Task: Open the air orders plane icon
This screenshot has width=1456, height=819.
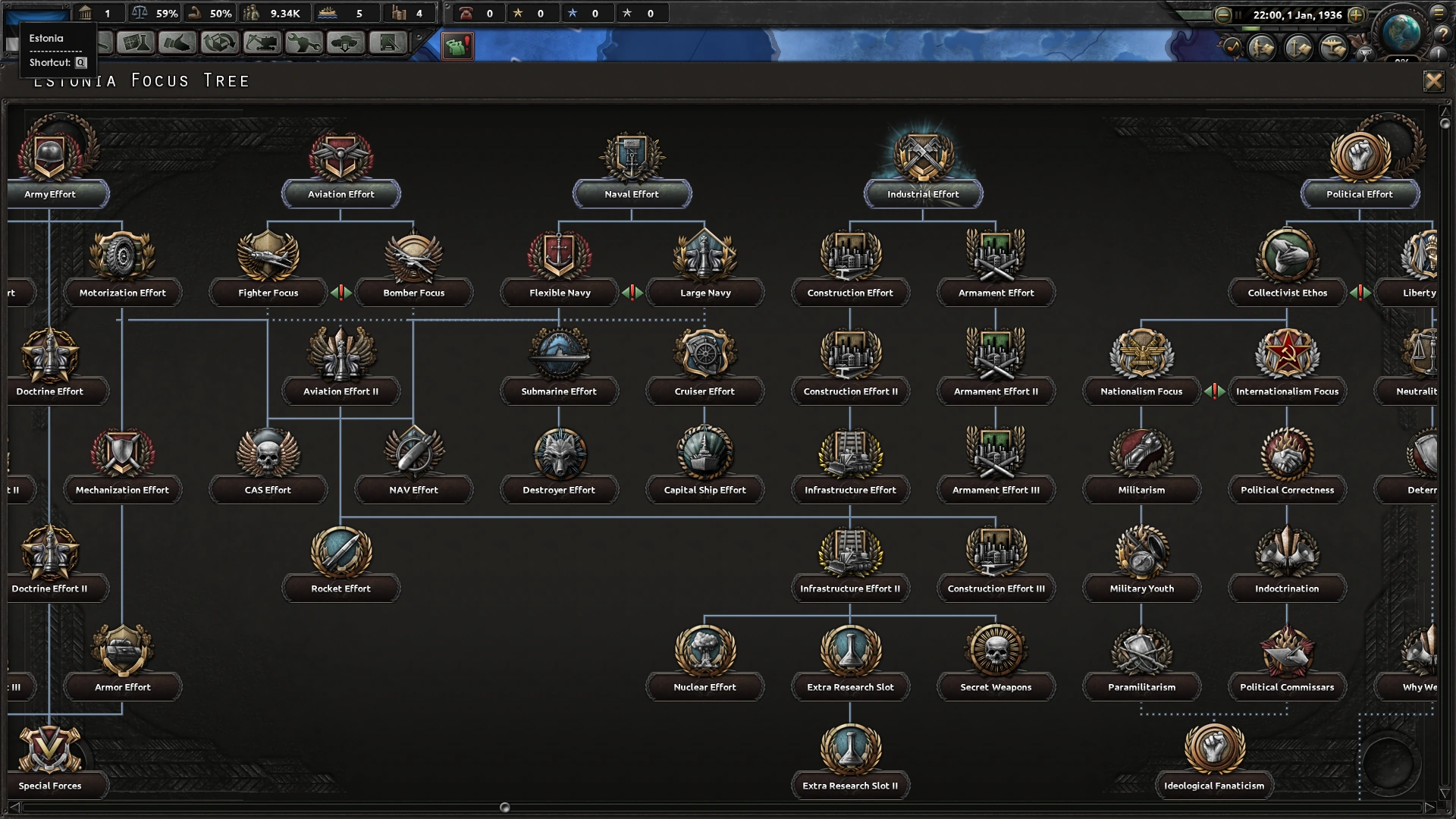Action: 1334,49
